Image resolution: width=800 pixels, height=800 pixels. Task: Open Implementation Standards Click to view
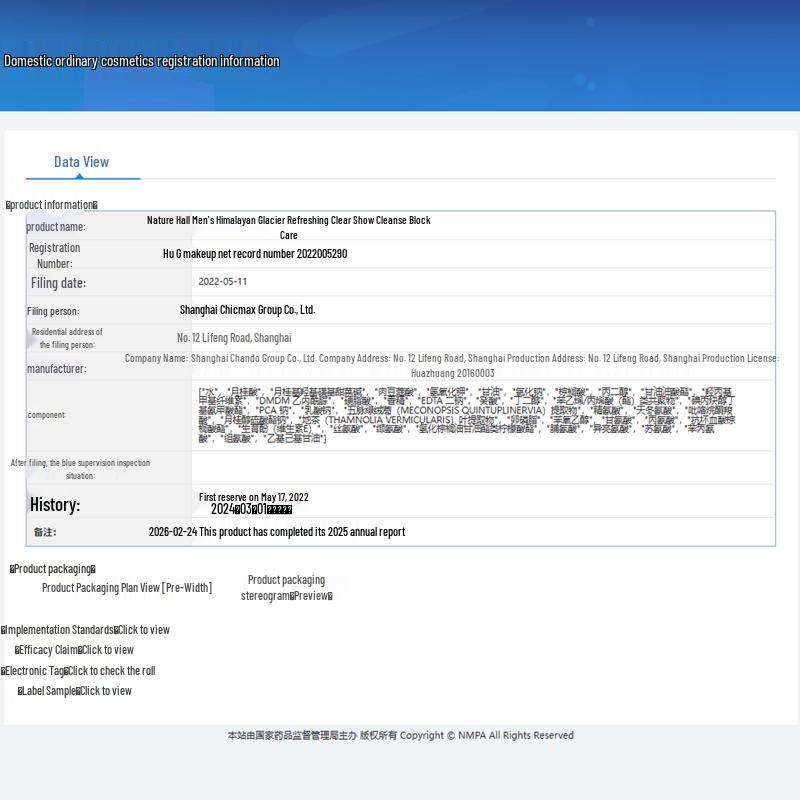tap(85, 630)
